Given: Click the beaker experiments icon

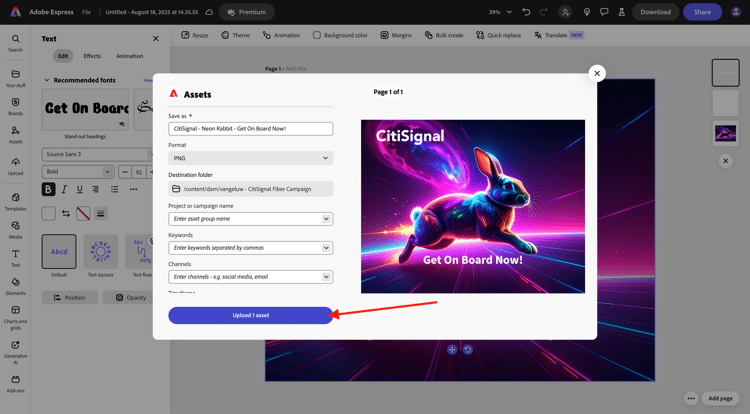Looking at the screenshot, I should tap(621, 12).
